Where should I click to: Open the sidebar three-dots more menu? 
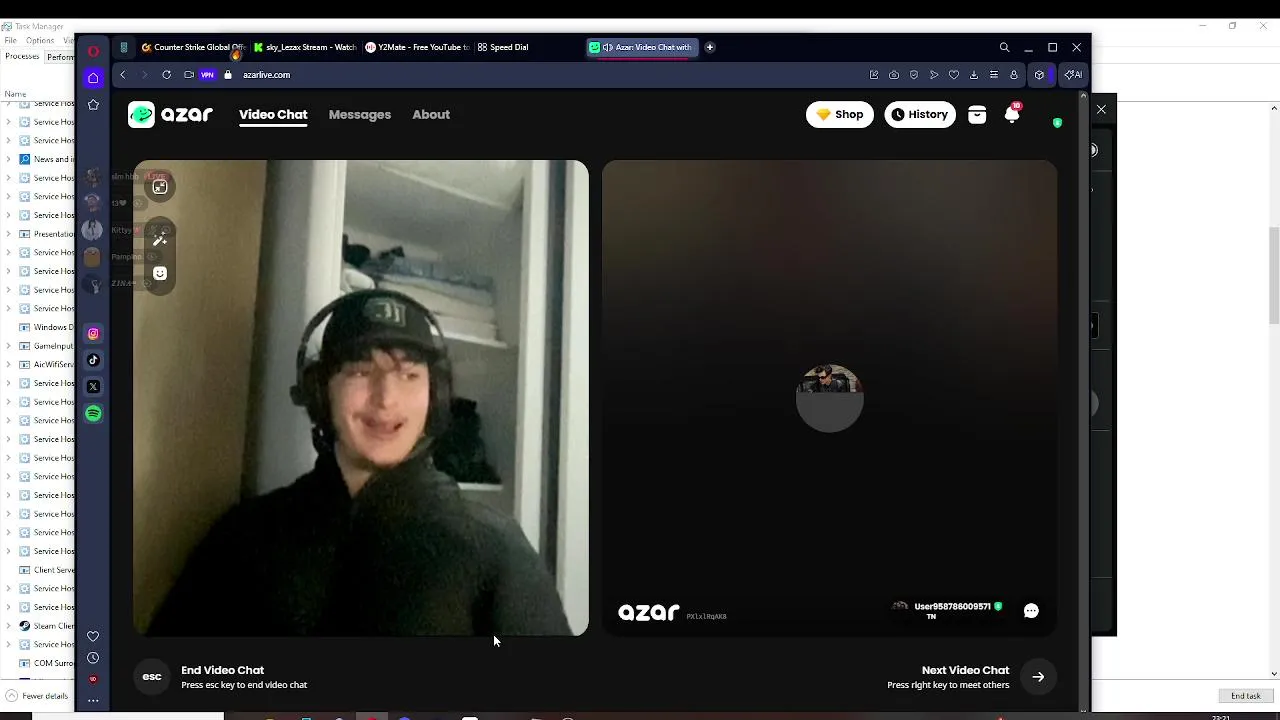(x=93, y=700)
